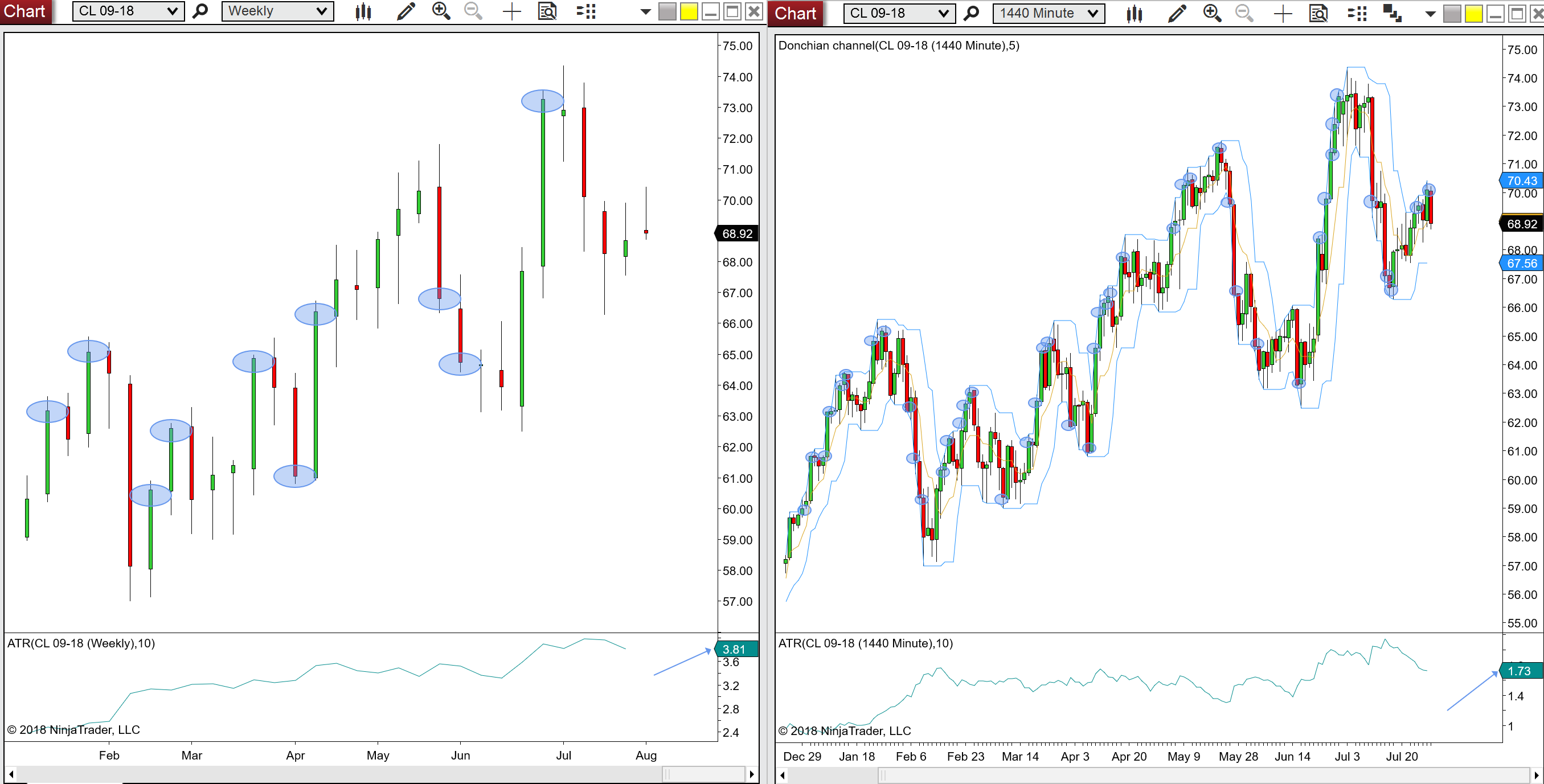Select pencil drawing tools in 1440 Minute chart
Screen dimensions: 1544x784
coord(1177,13)
